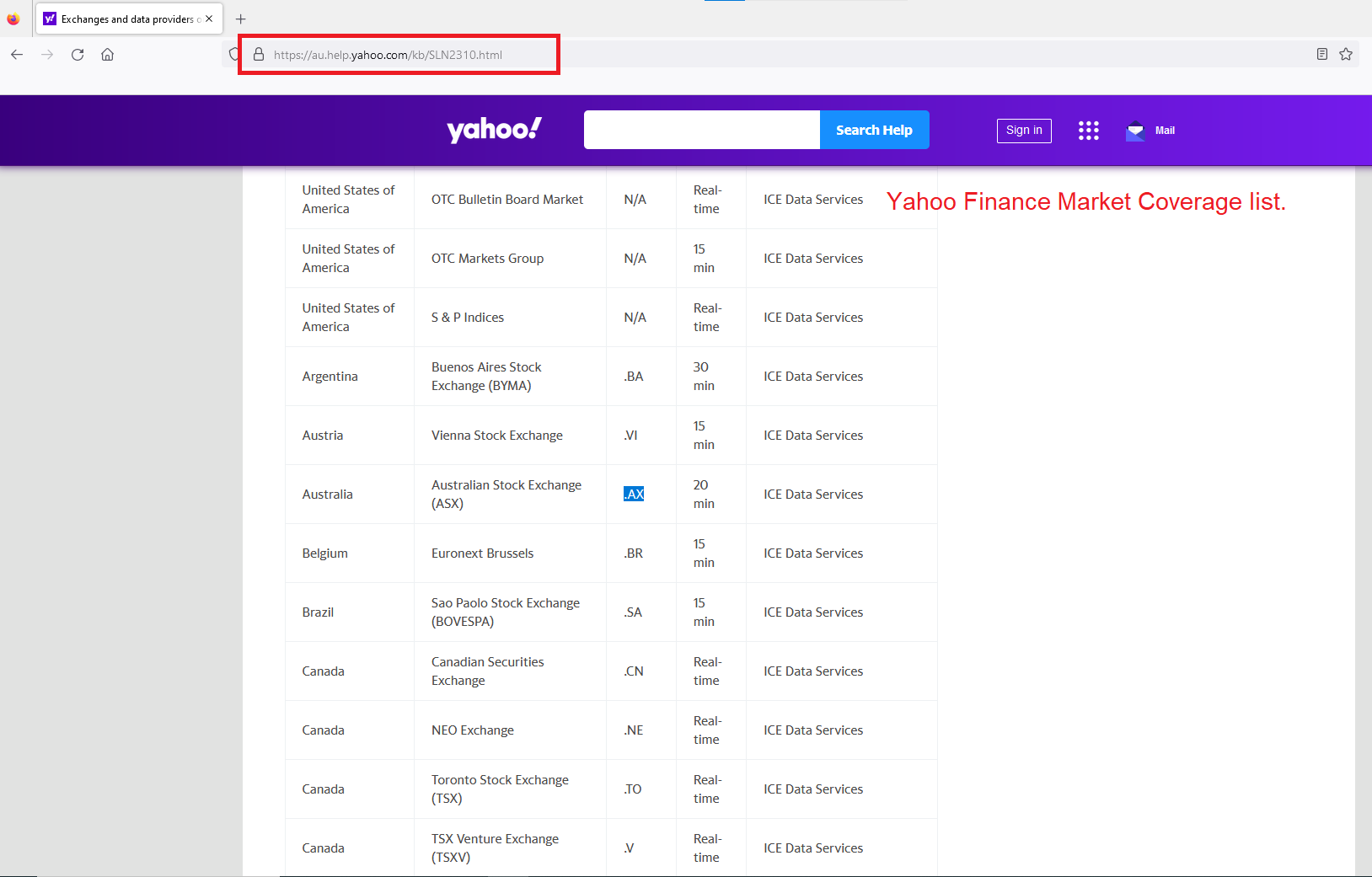Click Canadian Securities Exchange text
Image resolution: width=1372 pixels, height=877 pixels.
pyautogui.click(x=488, y=671)
